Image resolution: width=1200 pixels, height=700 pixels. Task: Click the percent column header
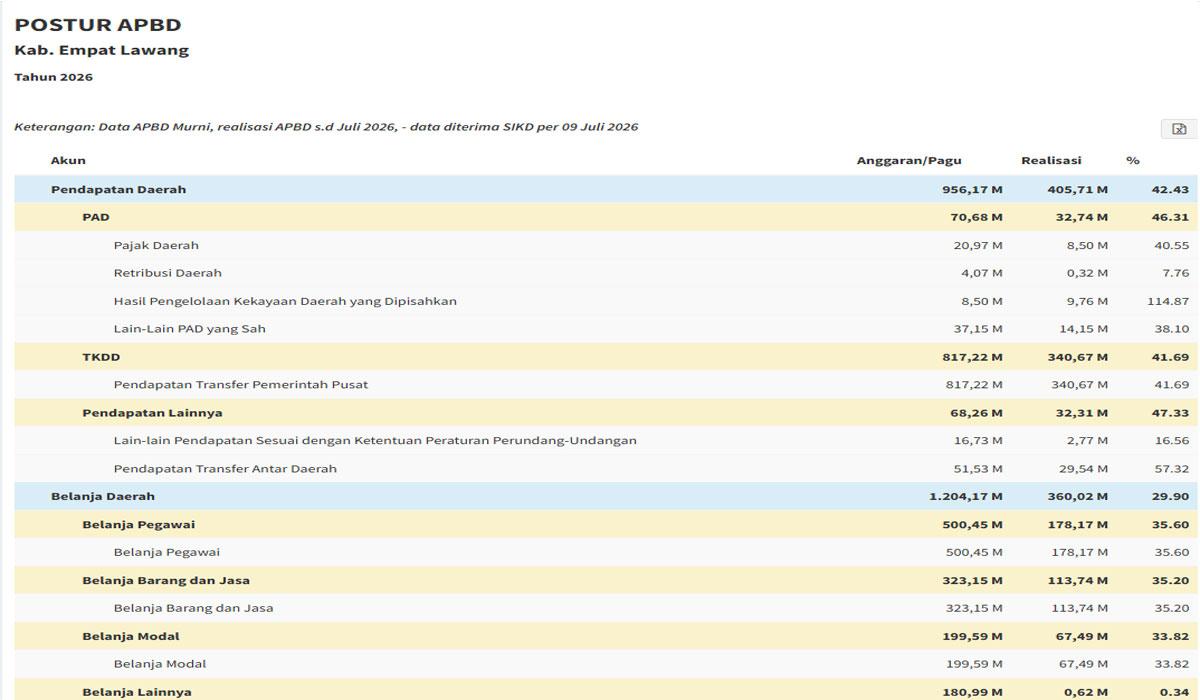[x=1133, y=160]
